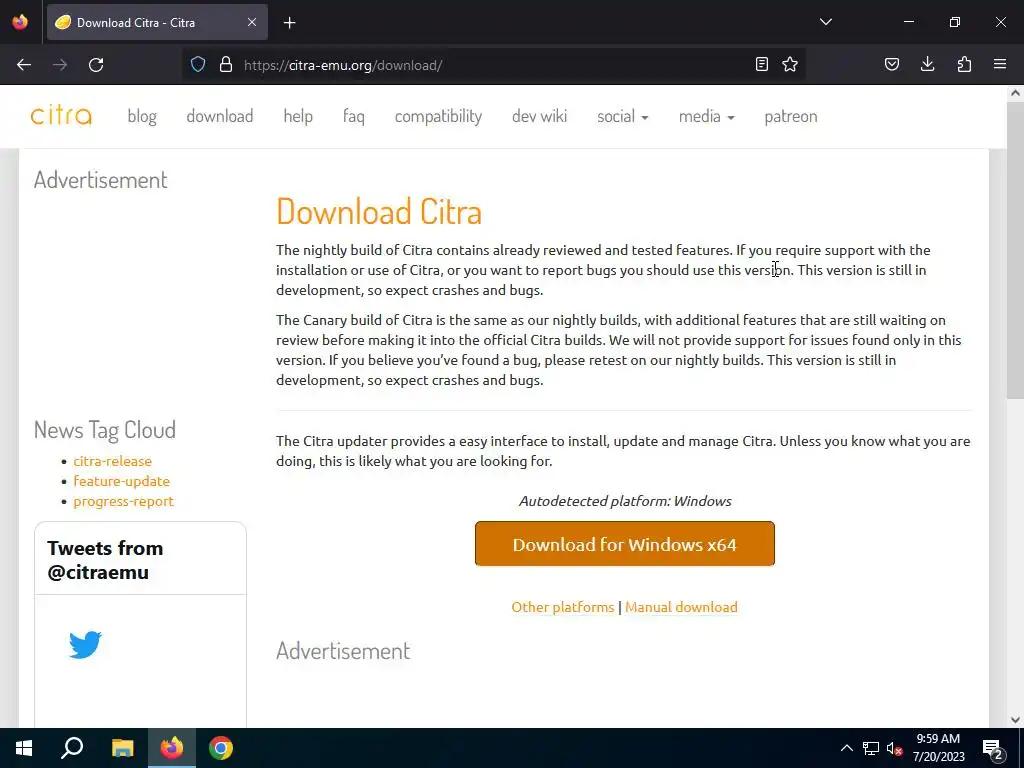Click the site padlock icon
The image size is (1024, 768).
click(x=226, y=65)
